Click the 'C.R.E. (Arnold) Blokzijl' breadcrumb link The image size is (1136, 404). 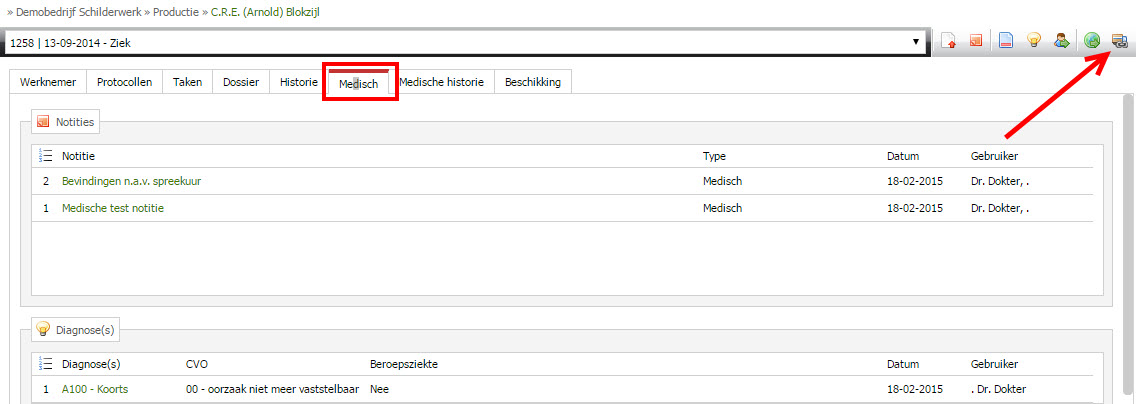point(265,12)
